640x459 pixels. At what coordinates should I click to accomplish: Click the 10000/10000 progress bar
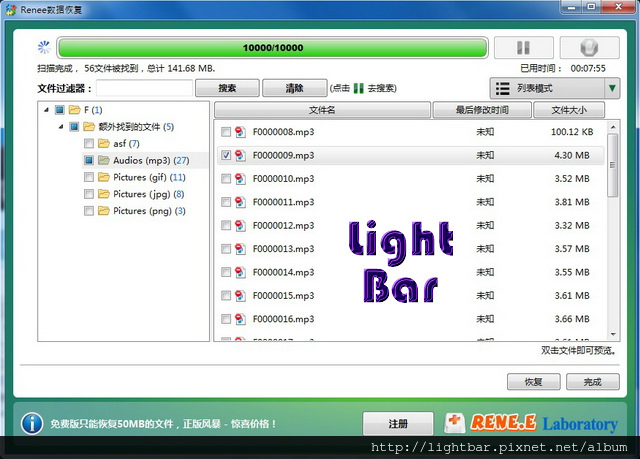[273, 48]
